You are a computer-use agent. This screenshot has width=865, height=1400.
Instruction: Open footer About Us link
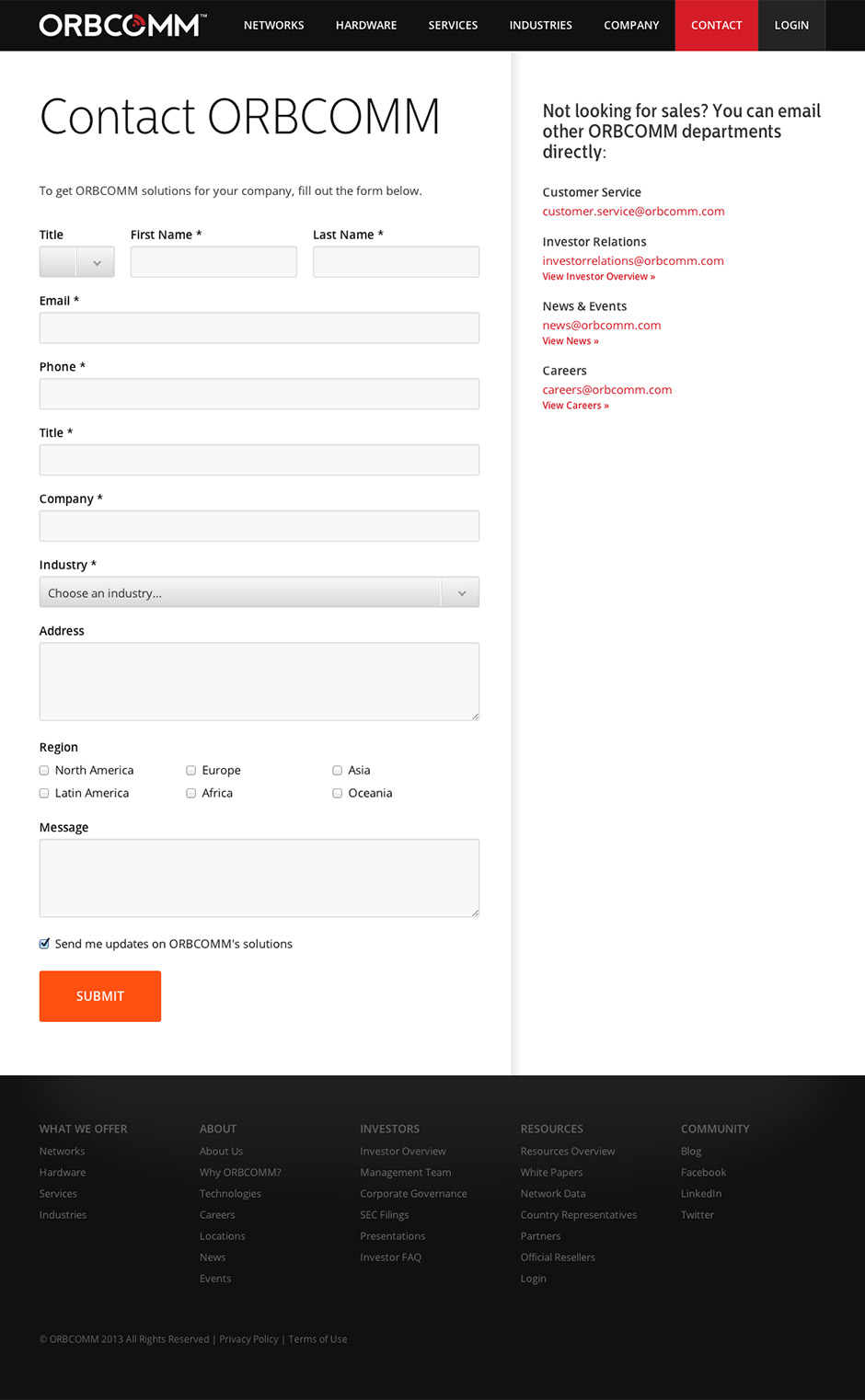point(221,1152)
